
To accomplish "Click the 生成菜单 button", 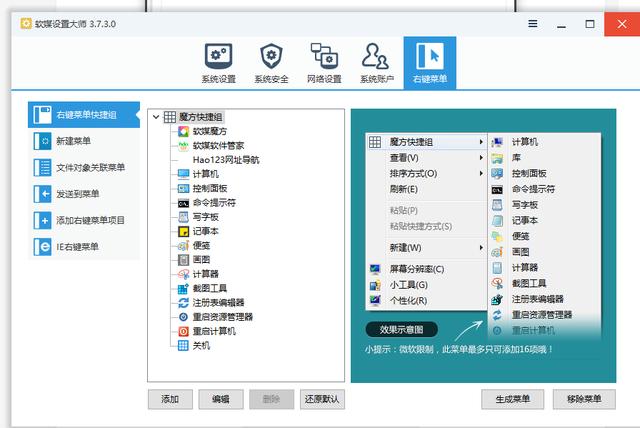I will [x=512, y=399].
